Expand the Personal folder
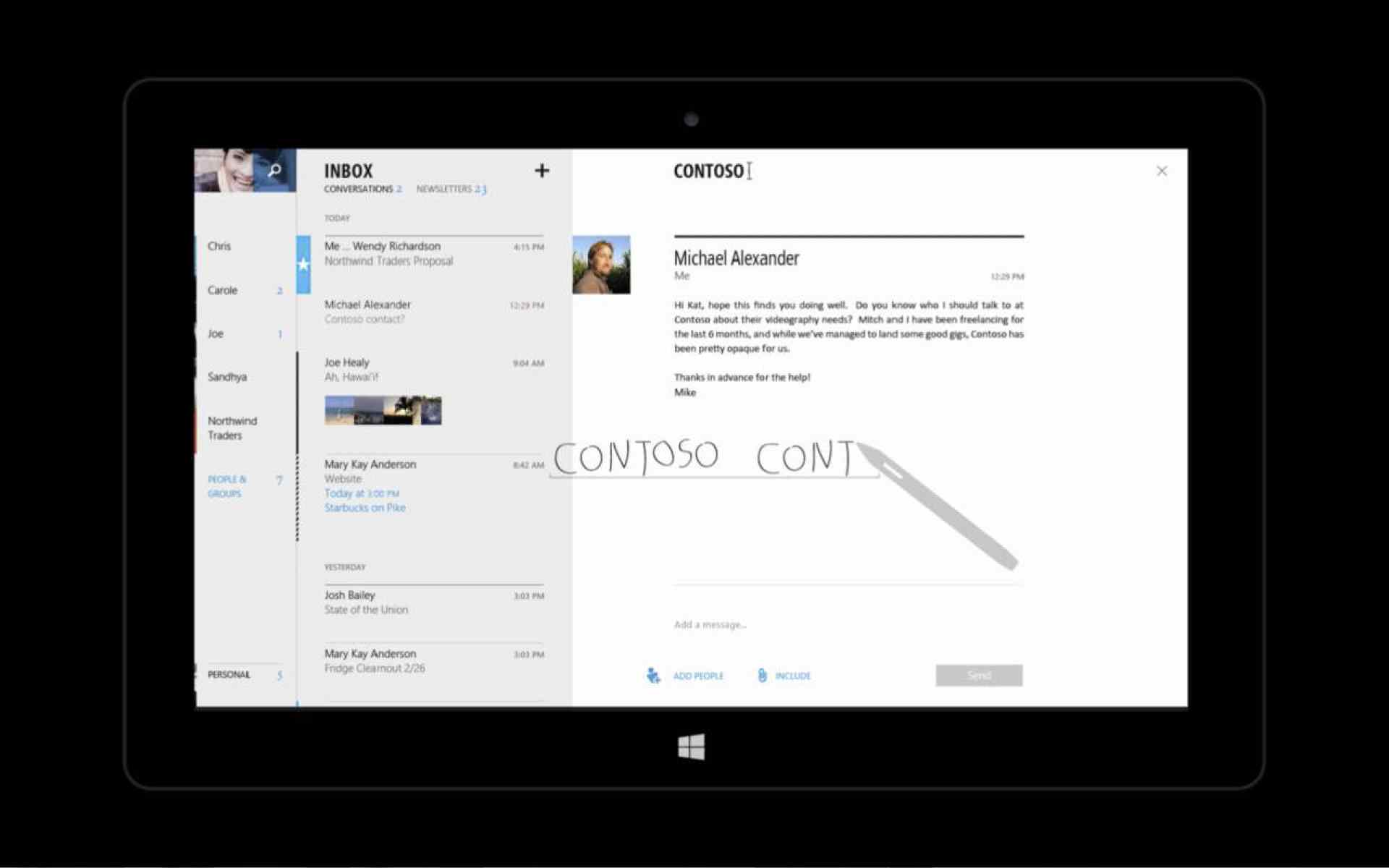The image size is (1389, 868). [x=228, y=674]
